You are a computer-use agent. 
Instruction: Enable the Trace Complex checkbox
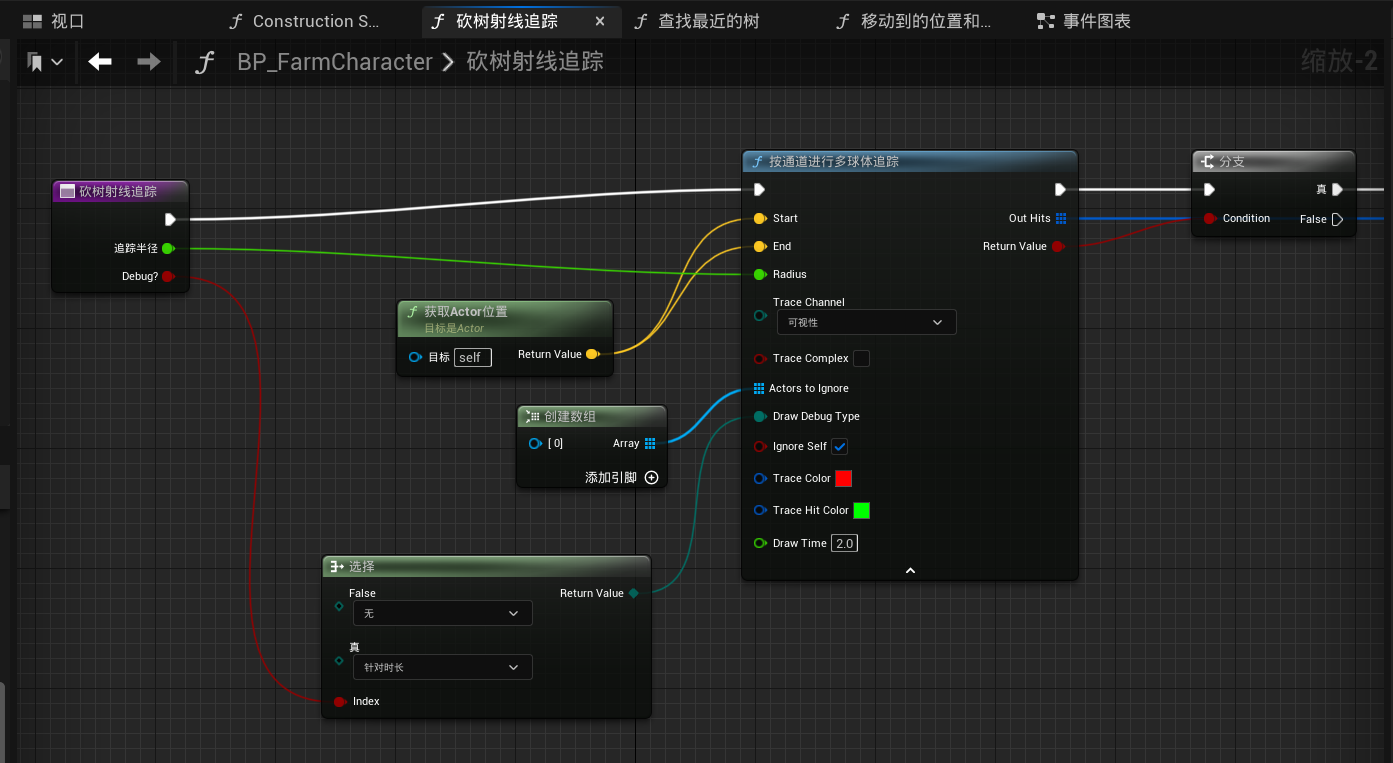pyautogui.click(x=861, y=358)
